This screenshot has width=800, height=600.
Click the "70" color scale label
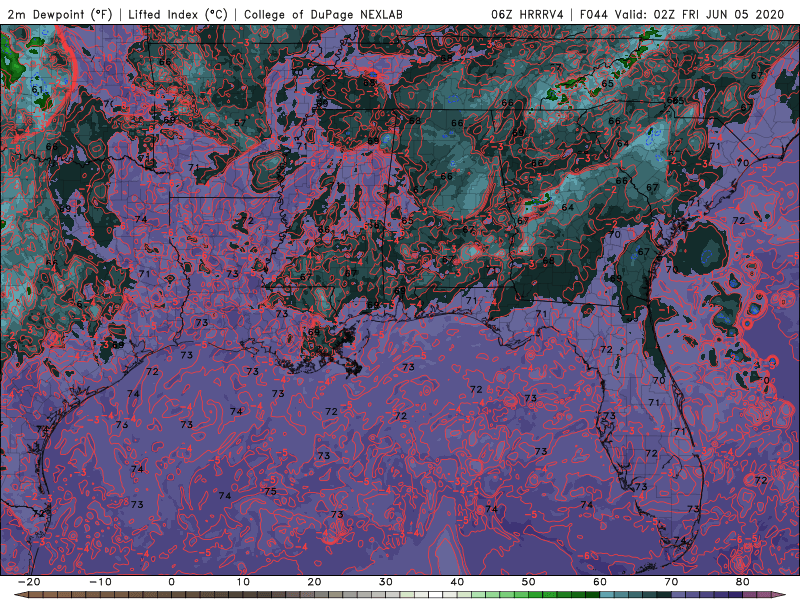tap(671, 582)
